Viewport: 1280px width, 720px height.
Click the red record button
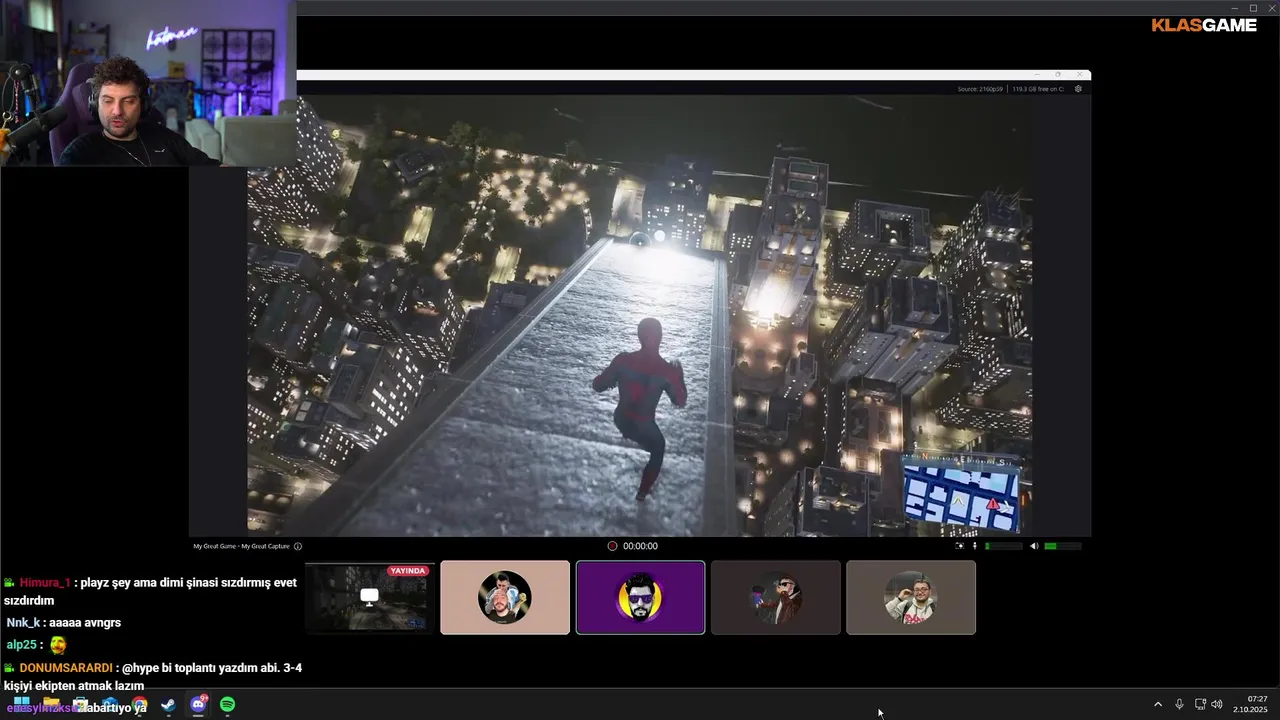coord(612,546)
